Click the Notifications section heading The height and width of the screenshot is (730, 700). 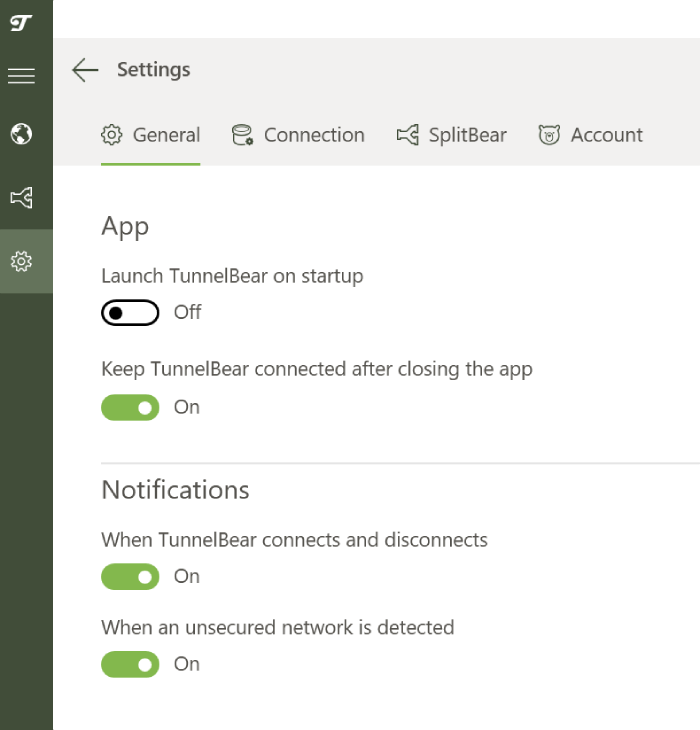click(x=175, y=490)
